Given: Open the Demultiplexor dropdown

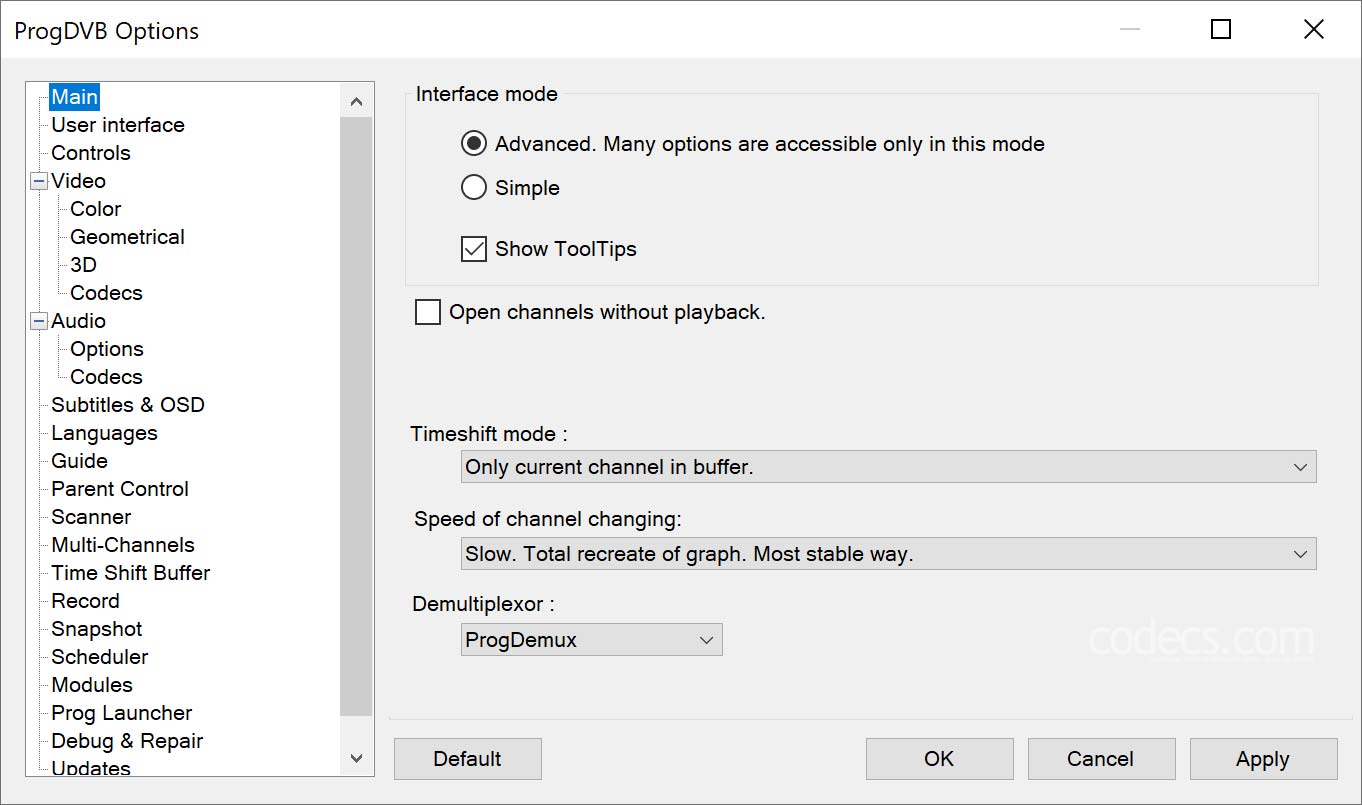Looking at the screenshot, I should click(592, 640).
